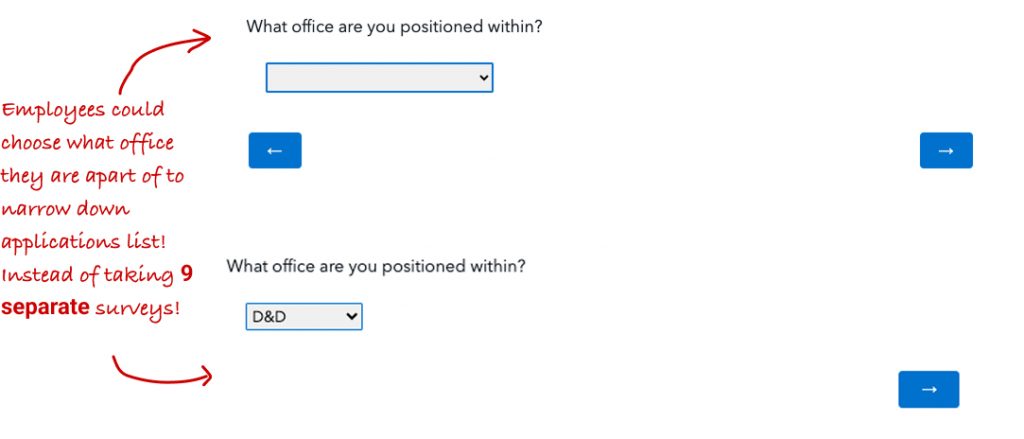Click the lower right arrow next button
1024x439 pixels.
pos(928,390)
